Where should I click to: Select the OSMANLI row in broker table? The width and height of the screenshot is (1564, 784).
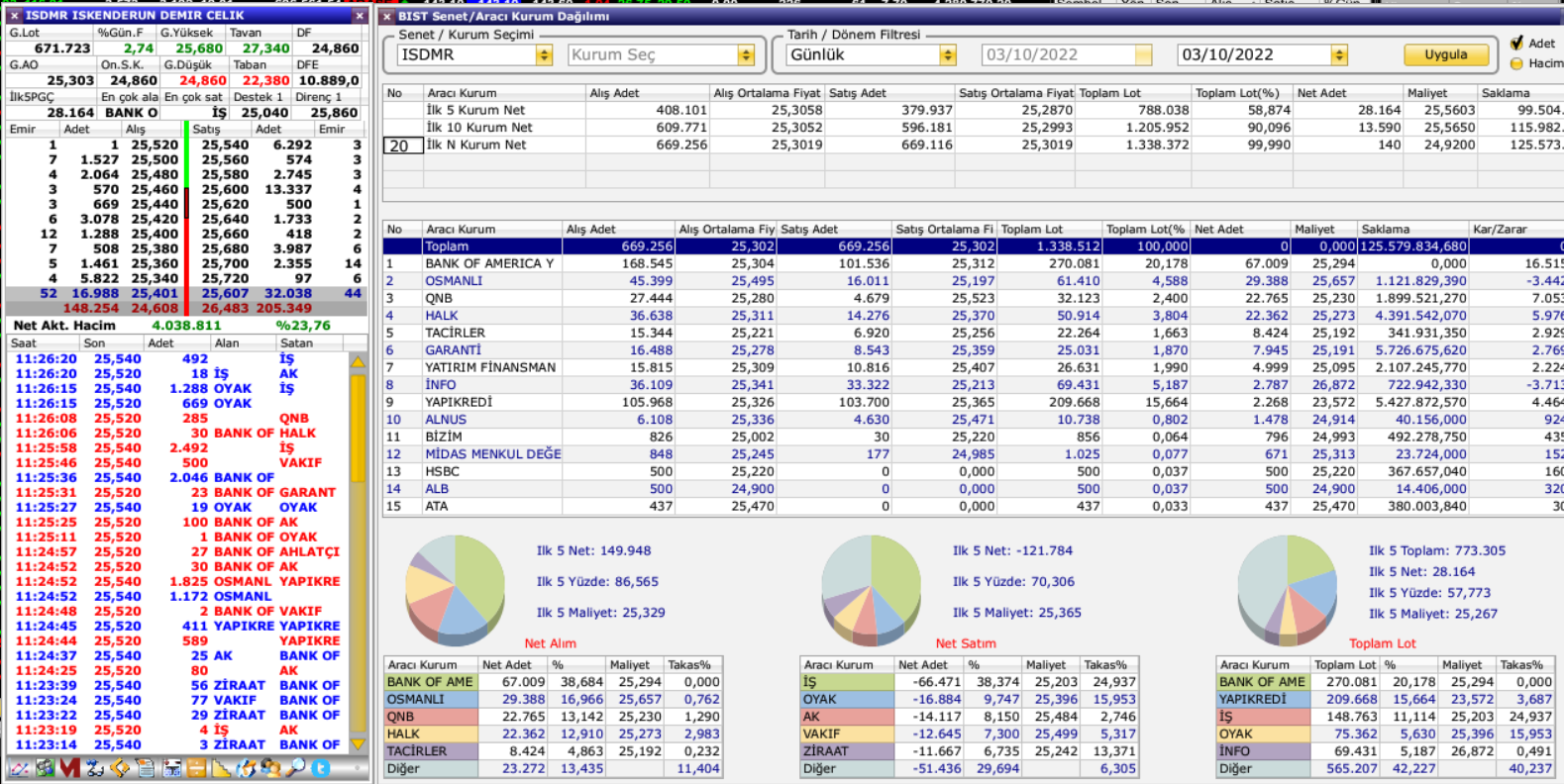(973, 281)
